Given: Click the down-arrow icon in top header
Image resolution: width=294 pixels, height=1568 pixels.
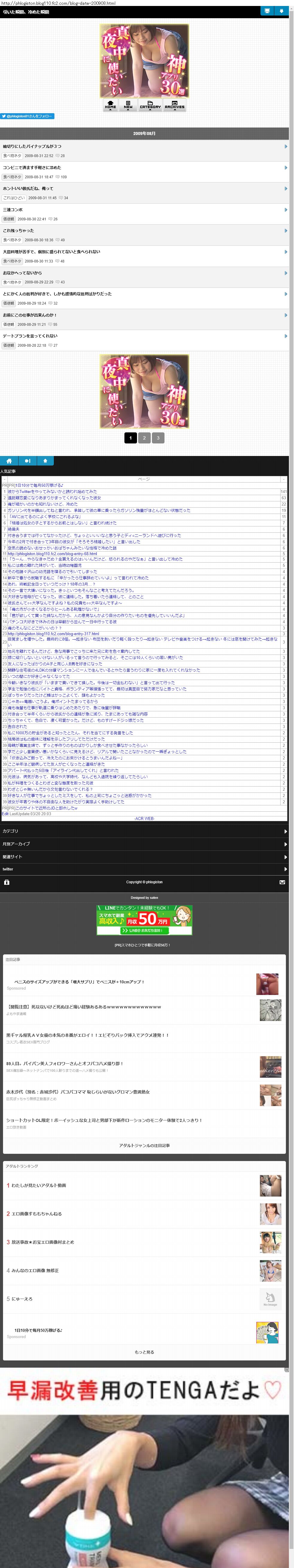Looking at the screenshot, I should [281, 11].
